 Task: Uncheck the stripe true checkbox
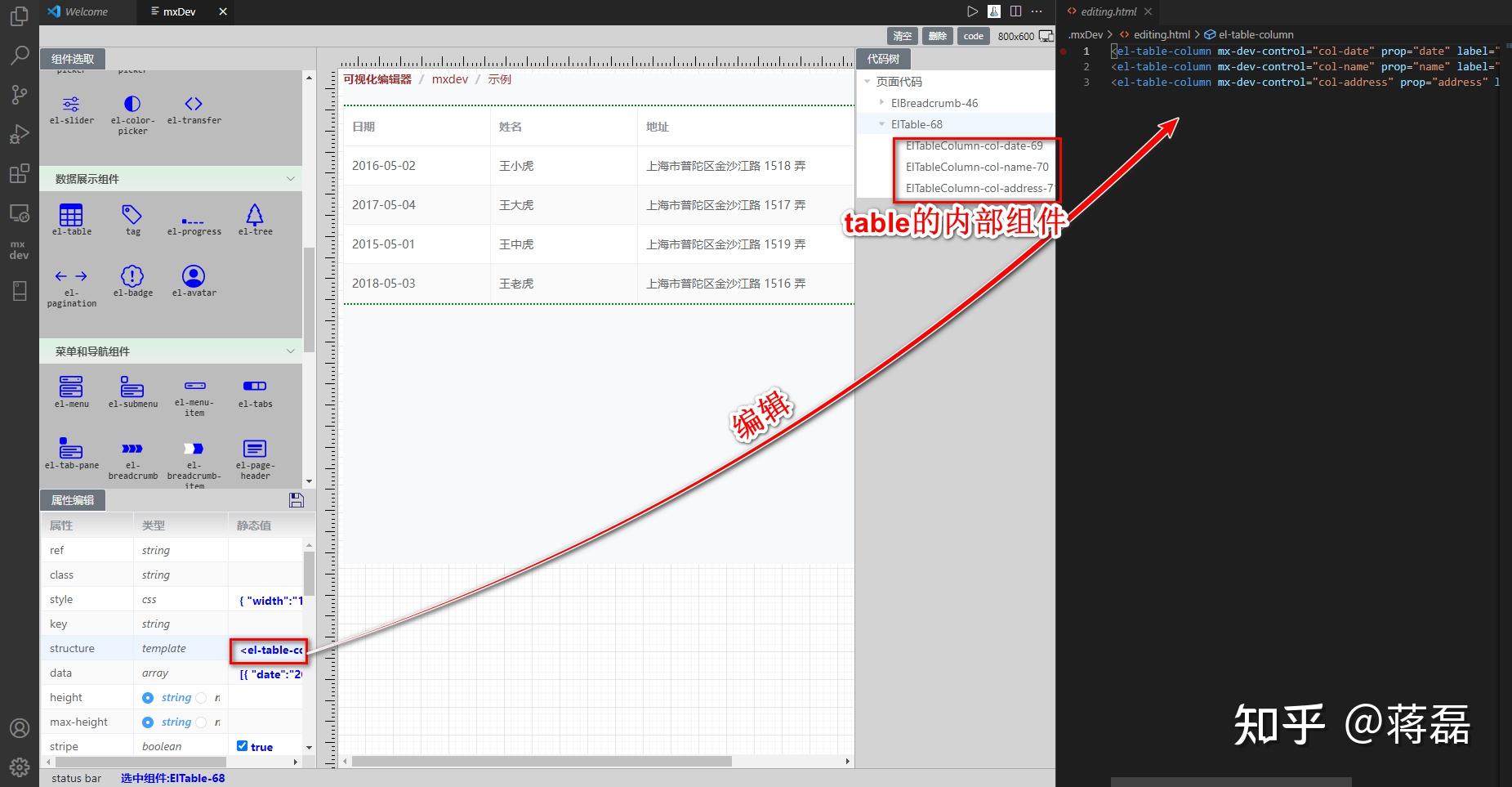click(x=242, y=745)
